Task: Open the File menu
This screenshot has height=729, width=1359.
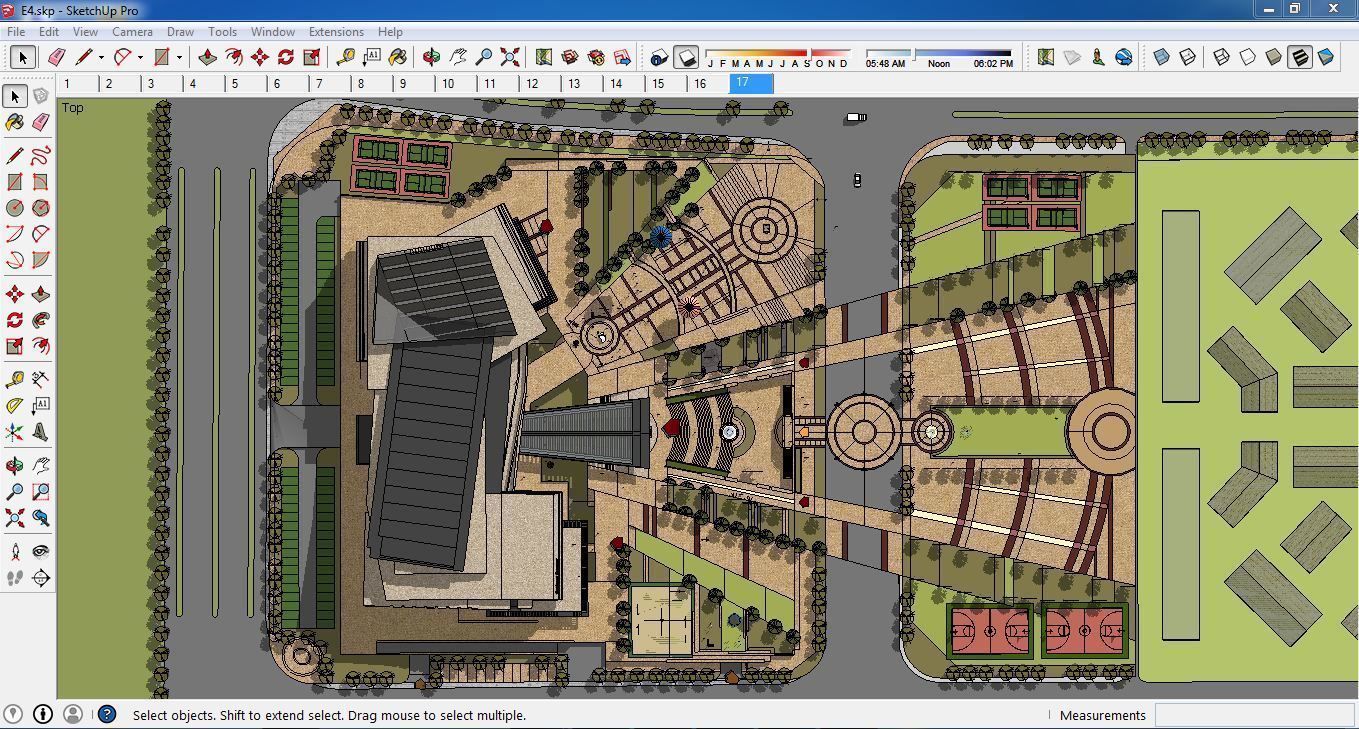Action: (x=16, y=32)
